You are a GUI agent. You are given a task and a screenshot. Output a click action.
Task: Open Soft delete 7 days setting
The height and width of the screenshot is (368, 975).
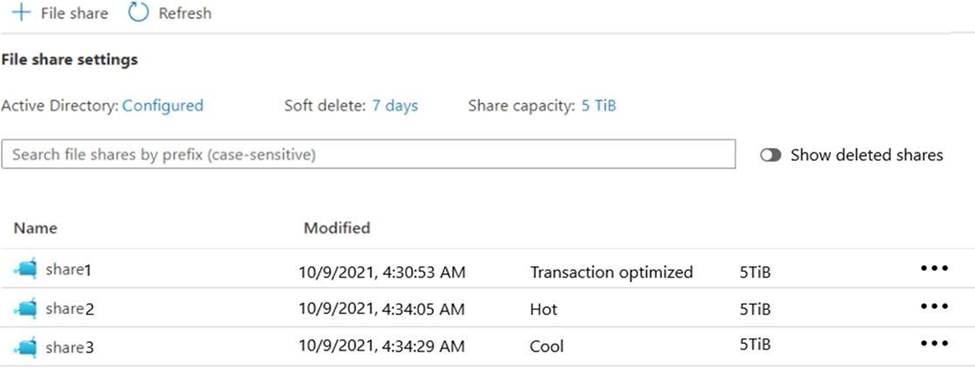tap(395, 106)
